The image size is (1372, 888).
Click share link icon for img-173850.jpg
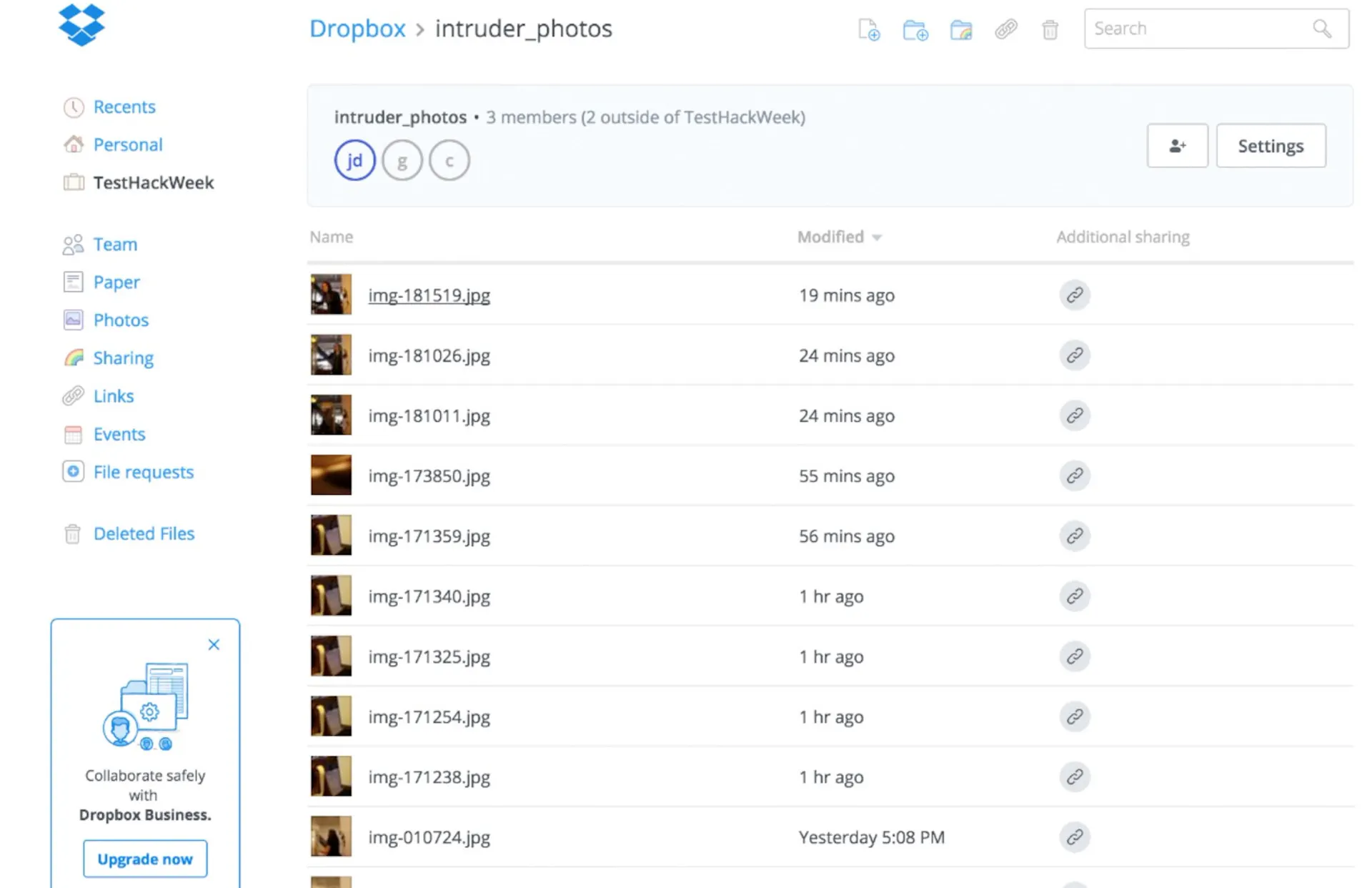click(x=1074, y=475)
